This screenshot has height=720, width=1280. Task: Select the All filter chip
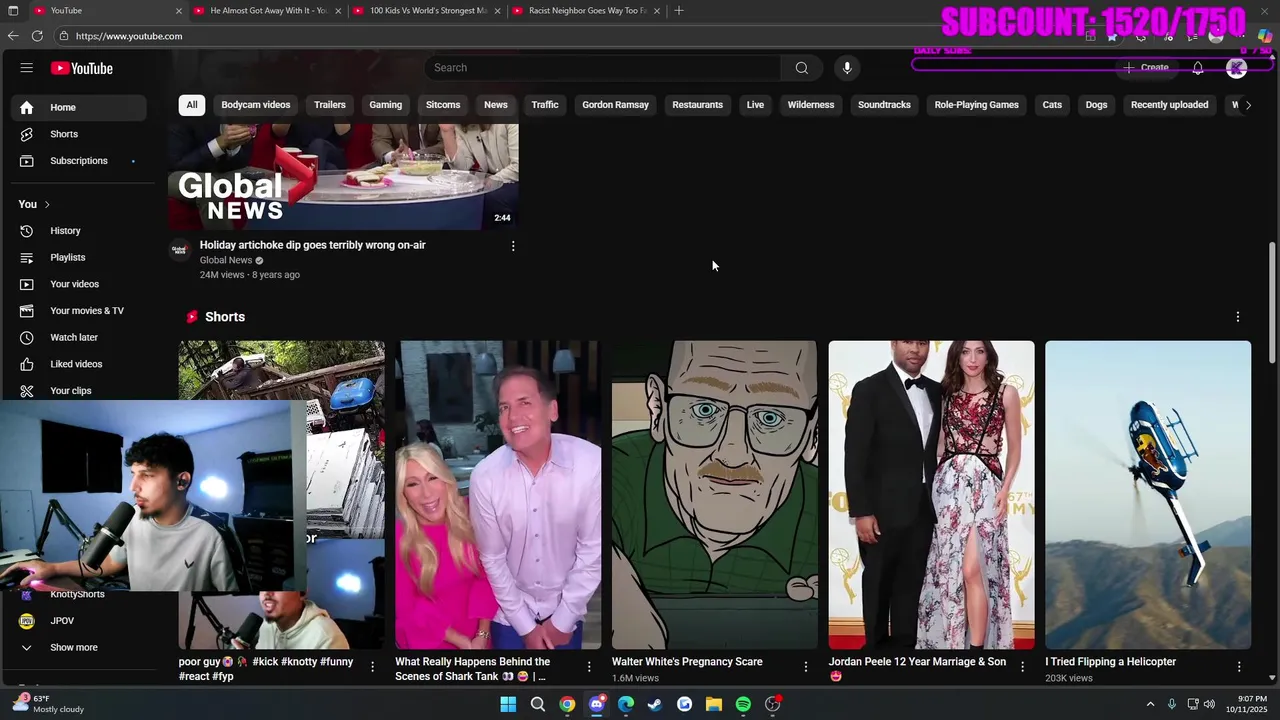[192, 105]
